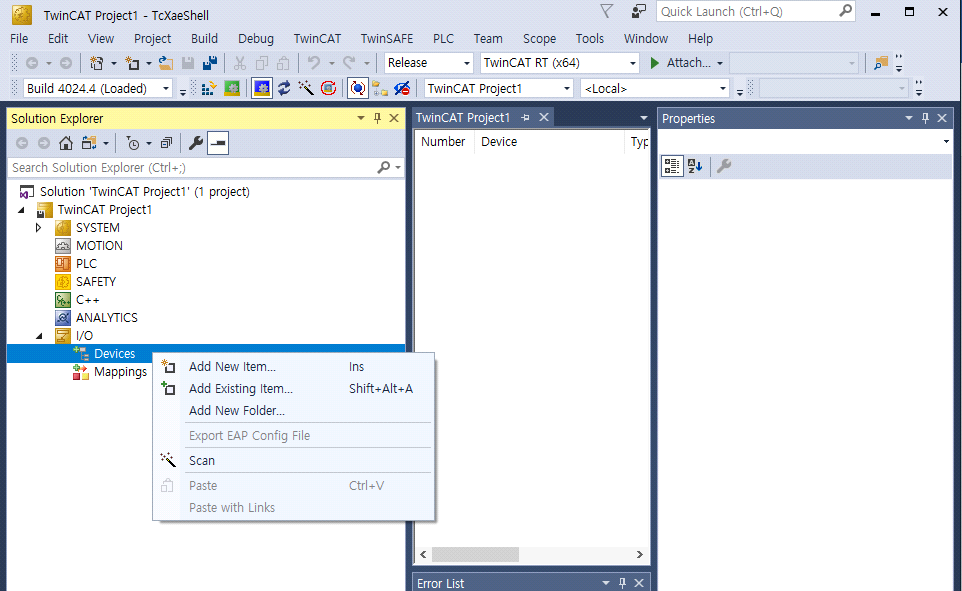
Task: Click the Categorized view icon in Properties
Action: [672, 166]
